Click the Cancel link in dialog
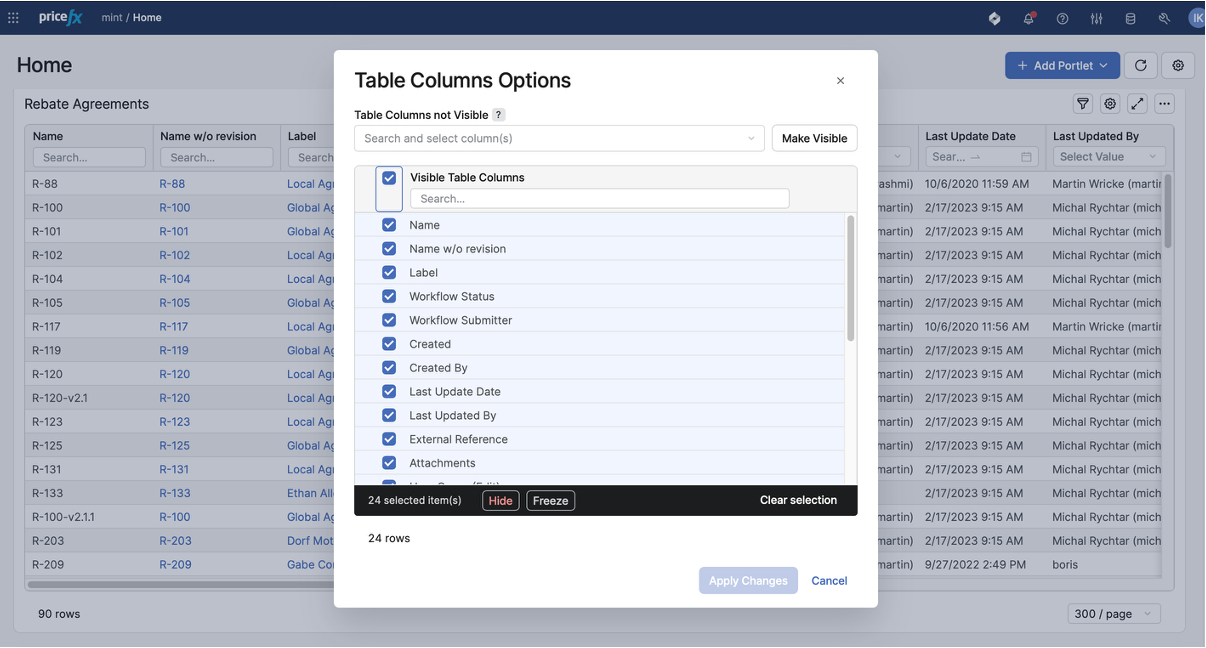The height and width of the screenshot is (648, 1206). (x=829, y=581)
